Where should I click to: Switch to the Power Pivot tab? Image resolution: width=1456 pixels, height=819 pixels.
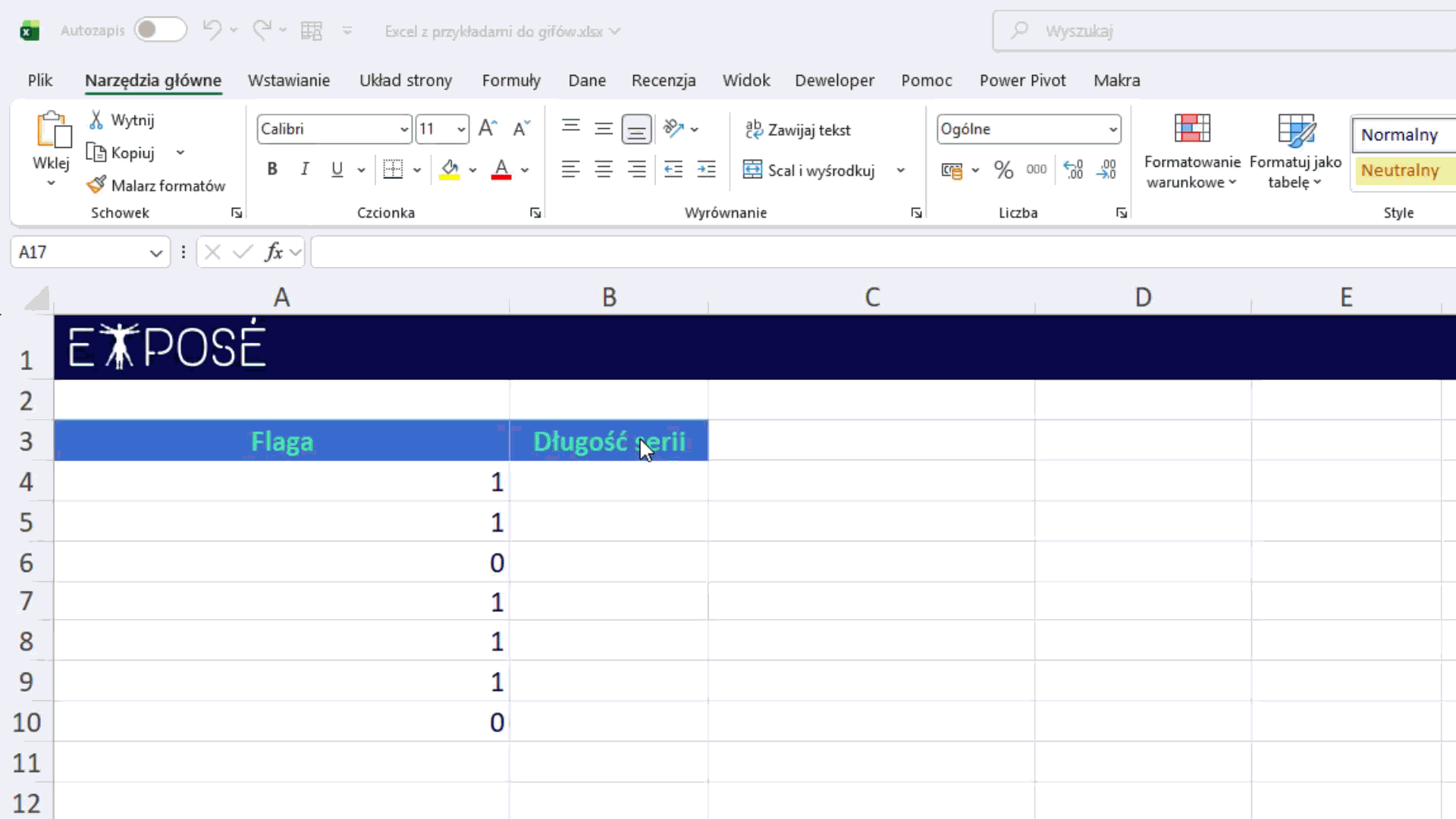tap(1022, 80)
